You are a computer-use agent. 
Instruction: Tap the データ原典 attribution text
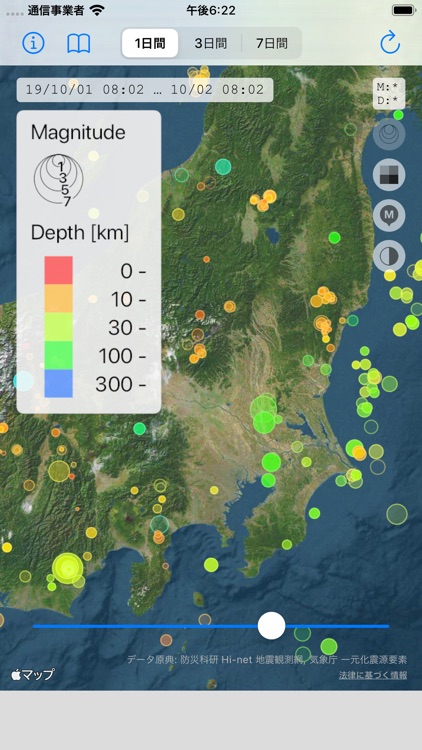pyautogui.click(x=267, y=660)
